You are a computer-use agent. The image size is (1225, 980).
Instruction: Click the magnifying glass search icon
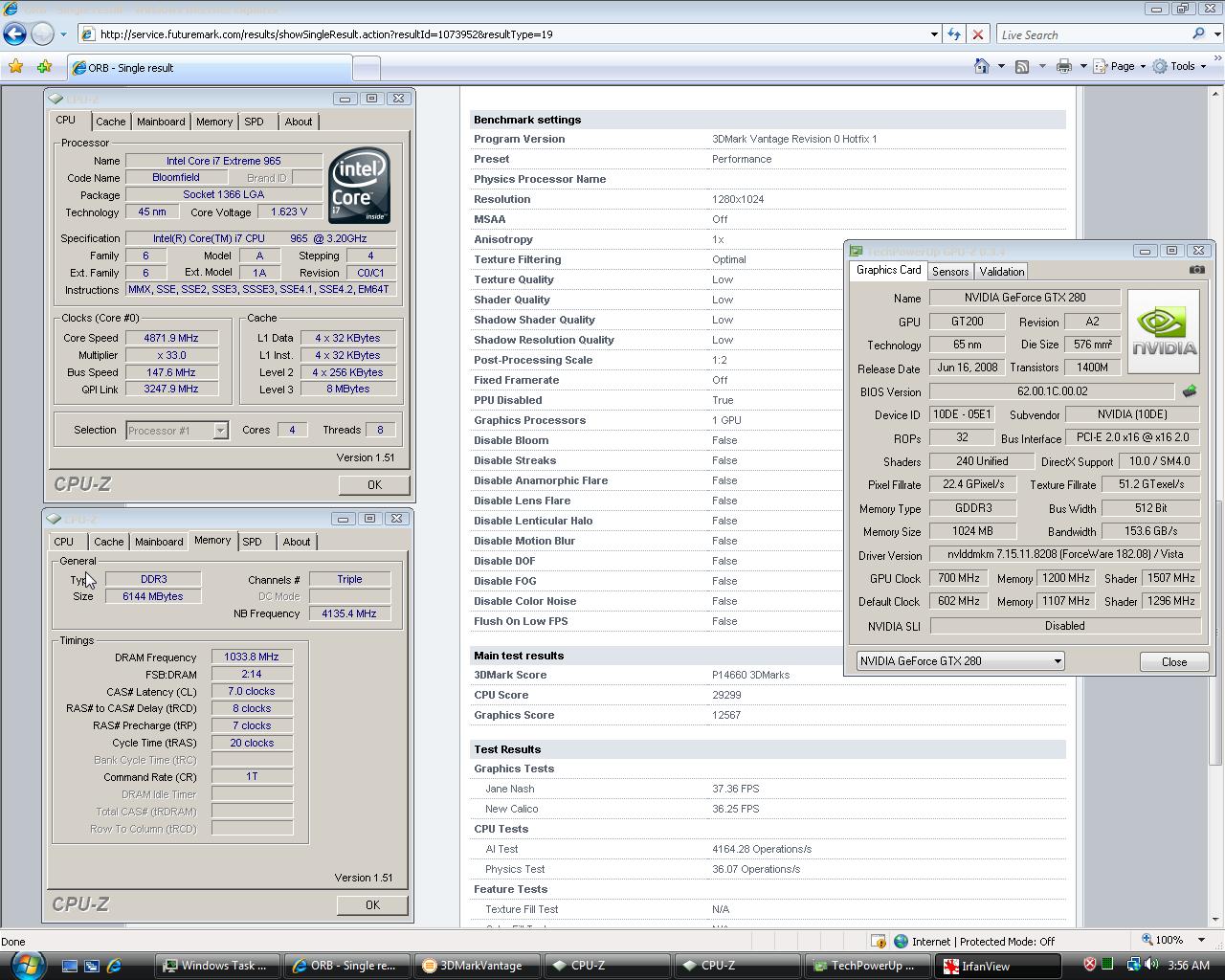[1198, 34]
